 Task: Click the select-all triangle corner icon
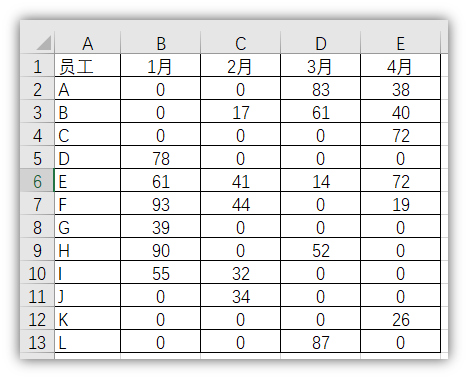click(x=44, y=42)
